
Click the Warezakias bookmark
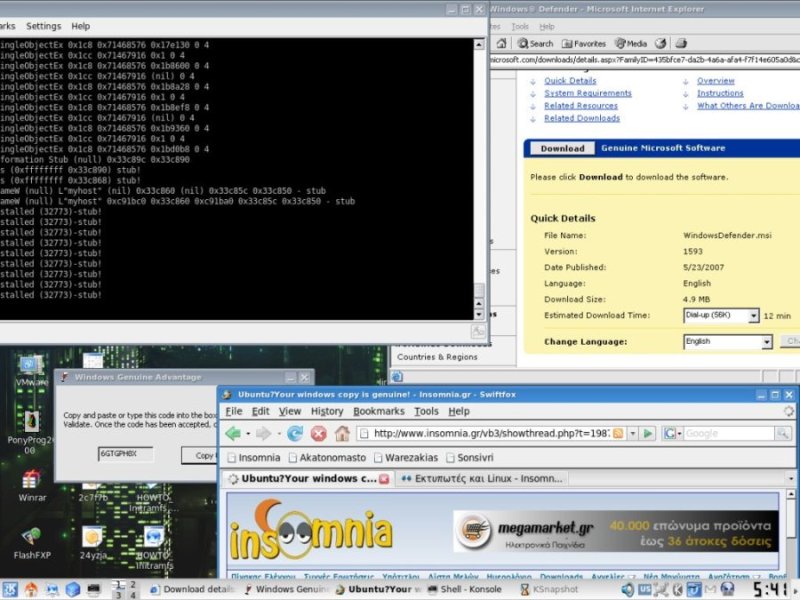[406, 458]
